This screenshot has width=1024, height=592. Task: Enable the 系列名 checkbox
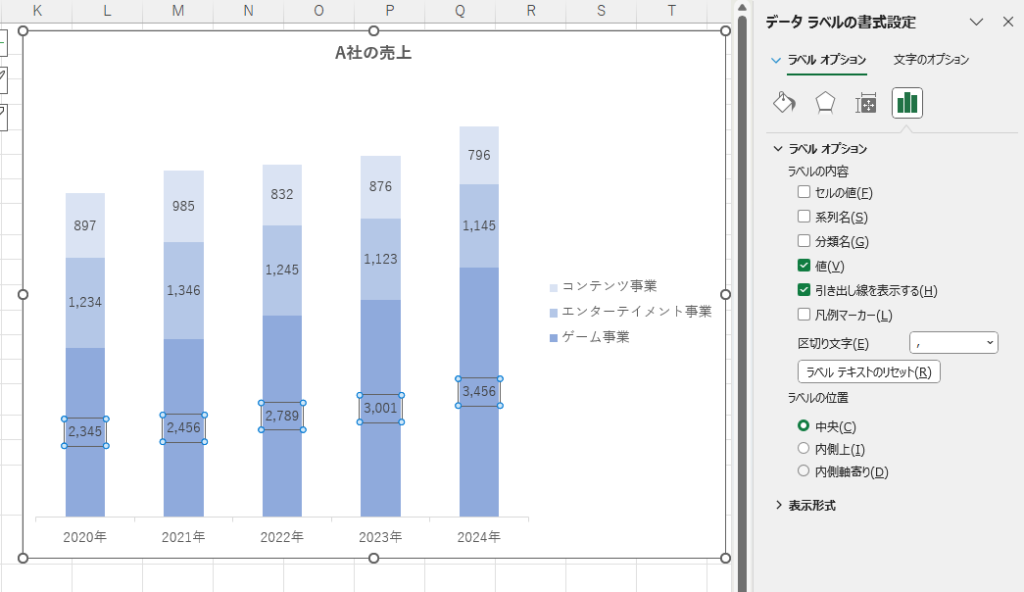(x=804, y=216)
